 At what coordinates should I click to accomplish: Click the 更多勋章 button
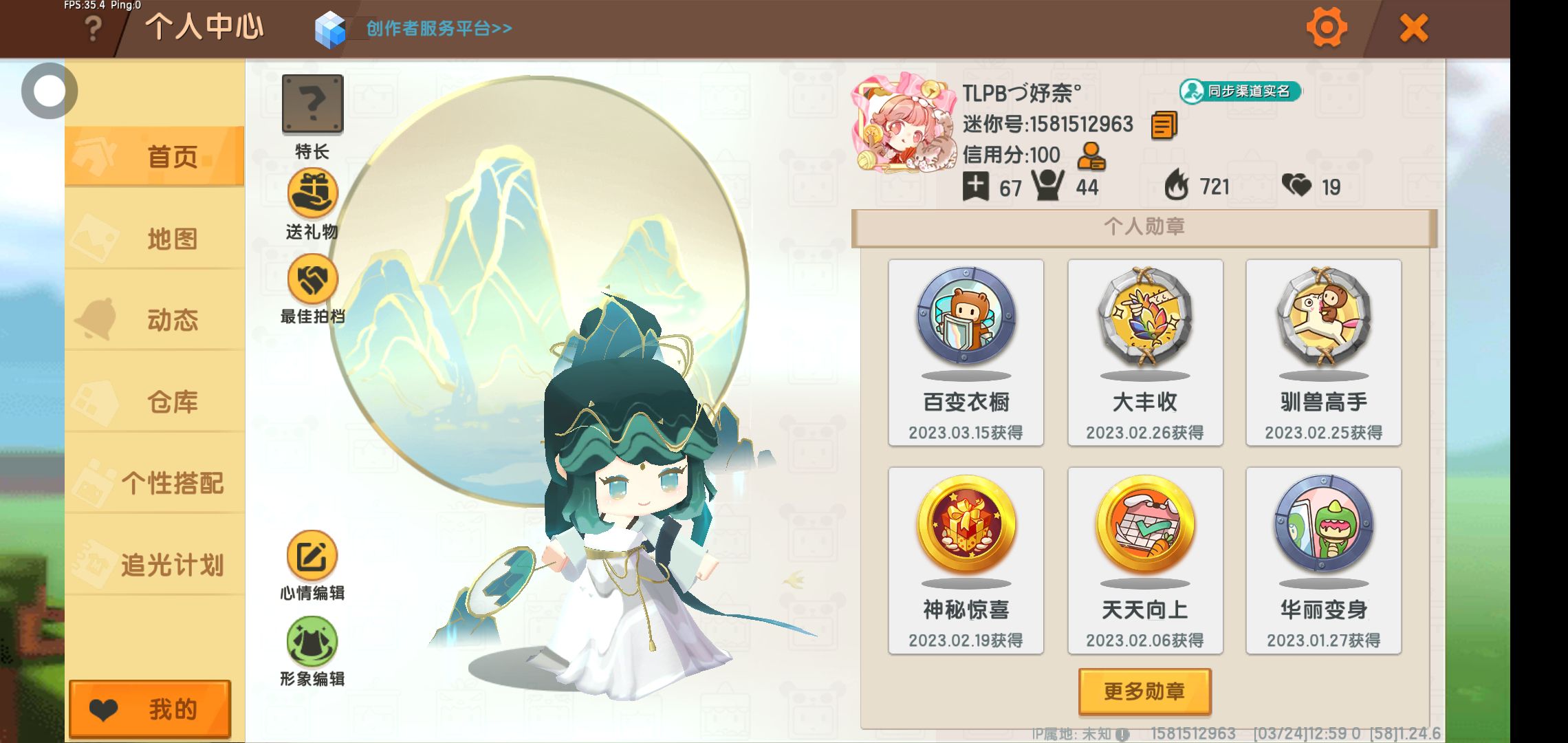click(1144, 691)
